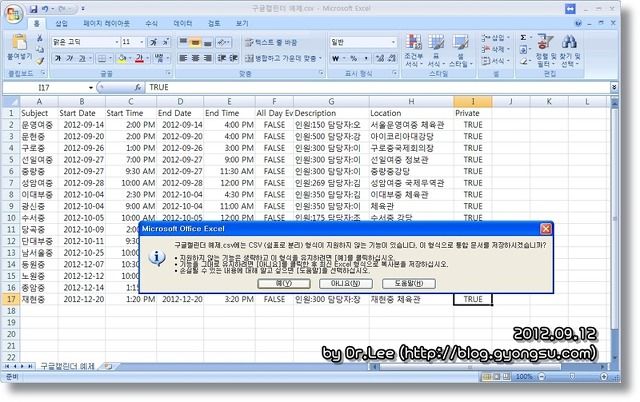This screenshot has width=640, height=402.
Task: Open the Name Box dropdown arrow
Action: 91,87
